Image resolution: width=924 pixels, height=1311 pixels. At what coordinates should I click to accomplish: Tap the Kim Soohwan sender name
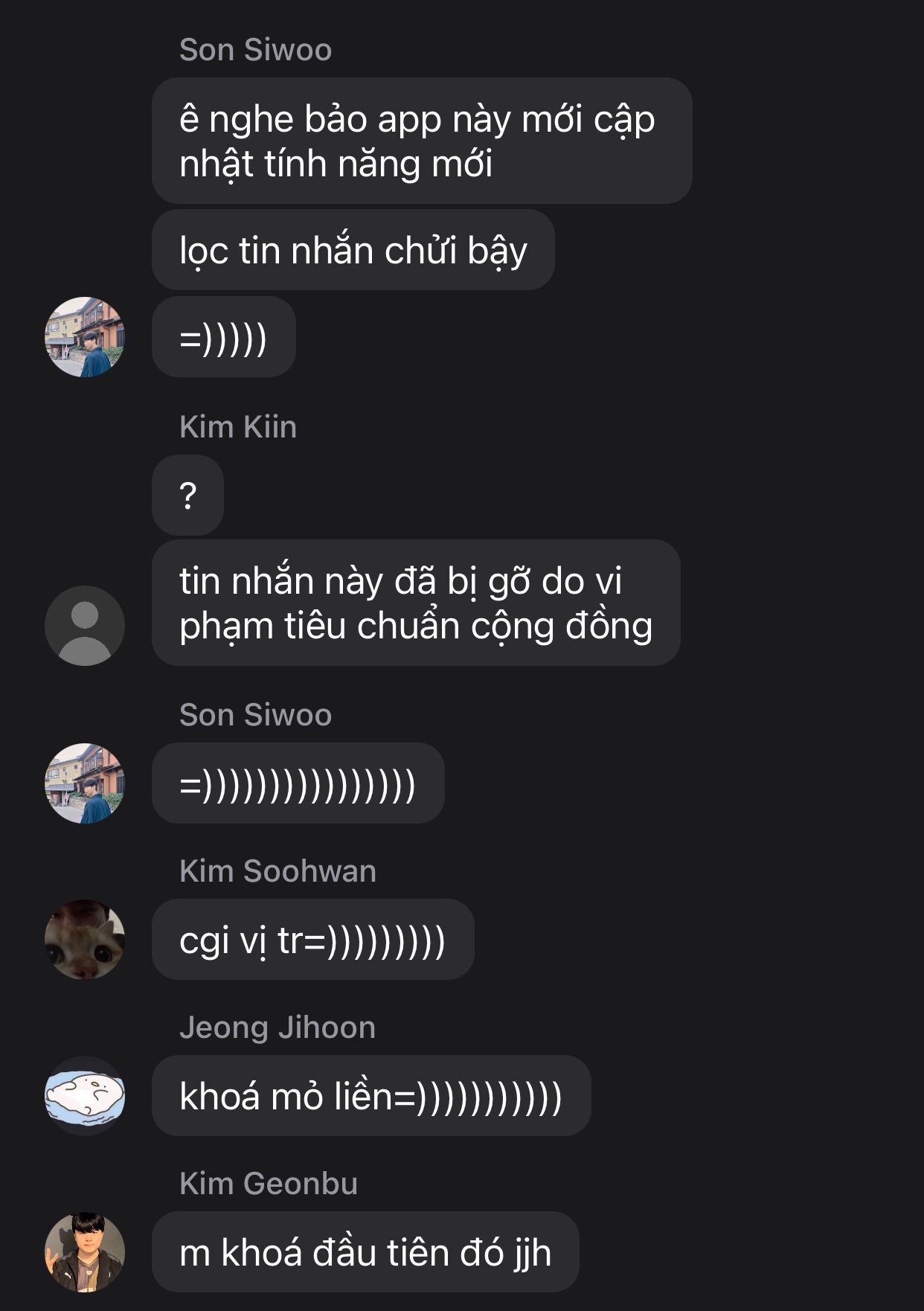(277, 871)
